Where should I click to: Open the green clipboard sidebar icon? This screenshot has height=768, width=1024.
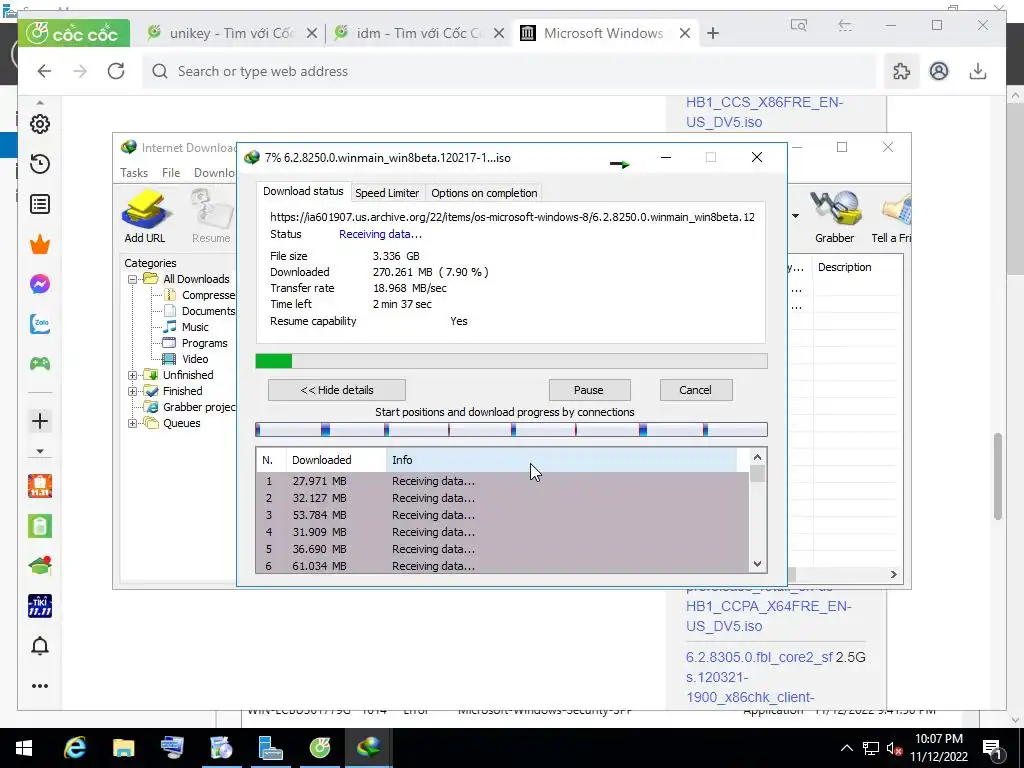pyautogui.click(x=40, y=526)
